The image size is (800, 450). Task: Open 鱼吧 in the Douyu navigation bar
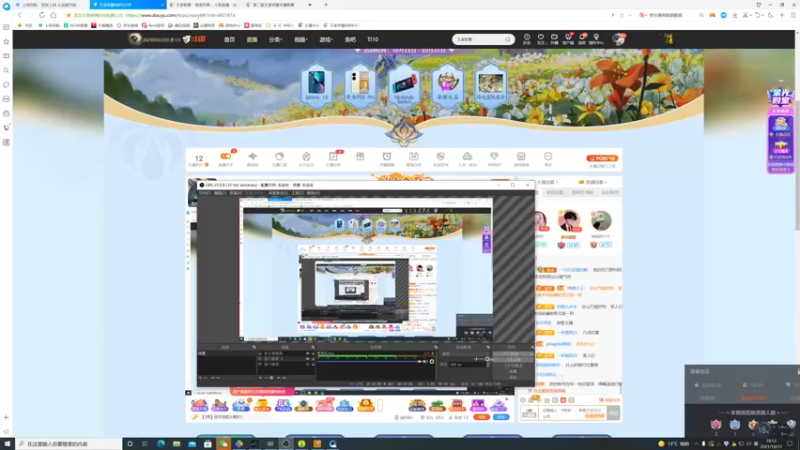(350, 39)
